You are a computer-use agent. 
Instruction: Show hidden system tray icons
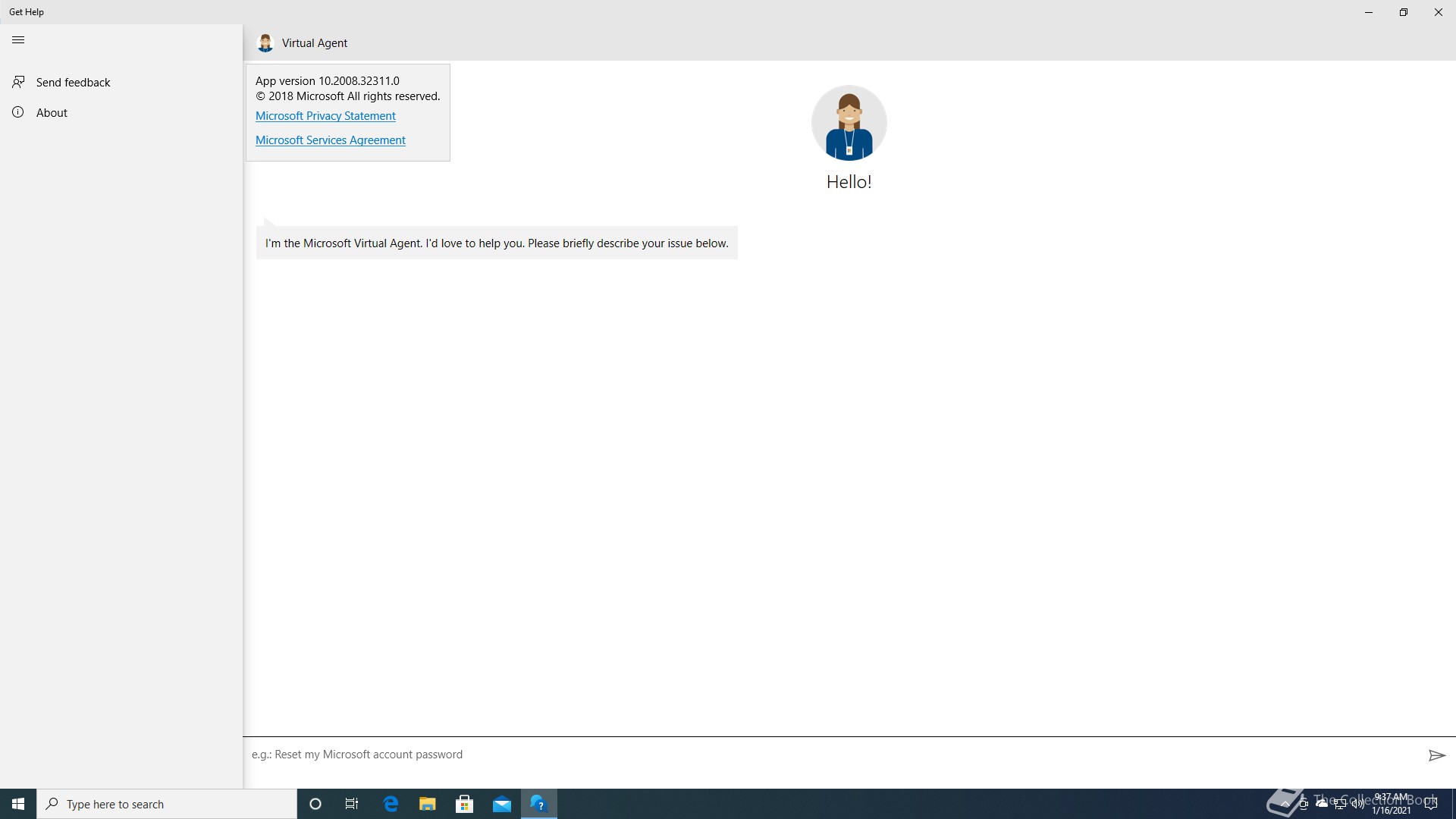click(x=1285, y=804)
